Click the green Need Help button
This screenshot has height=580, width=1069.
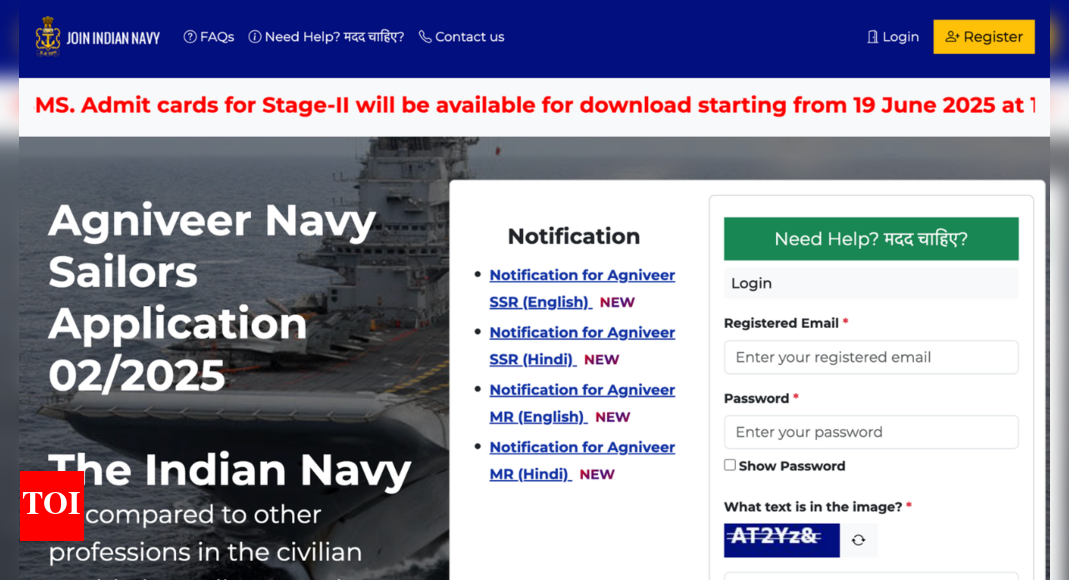tap(870, 239)
